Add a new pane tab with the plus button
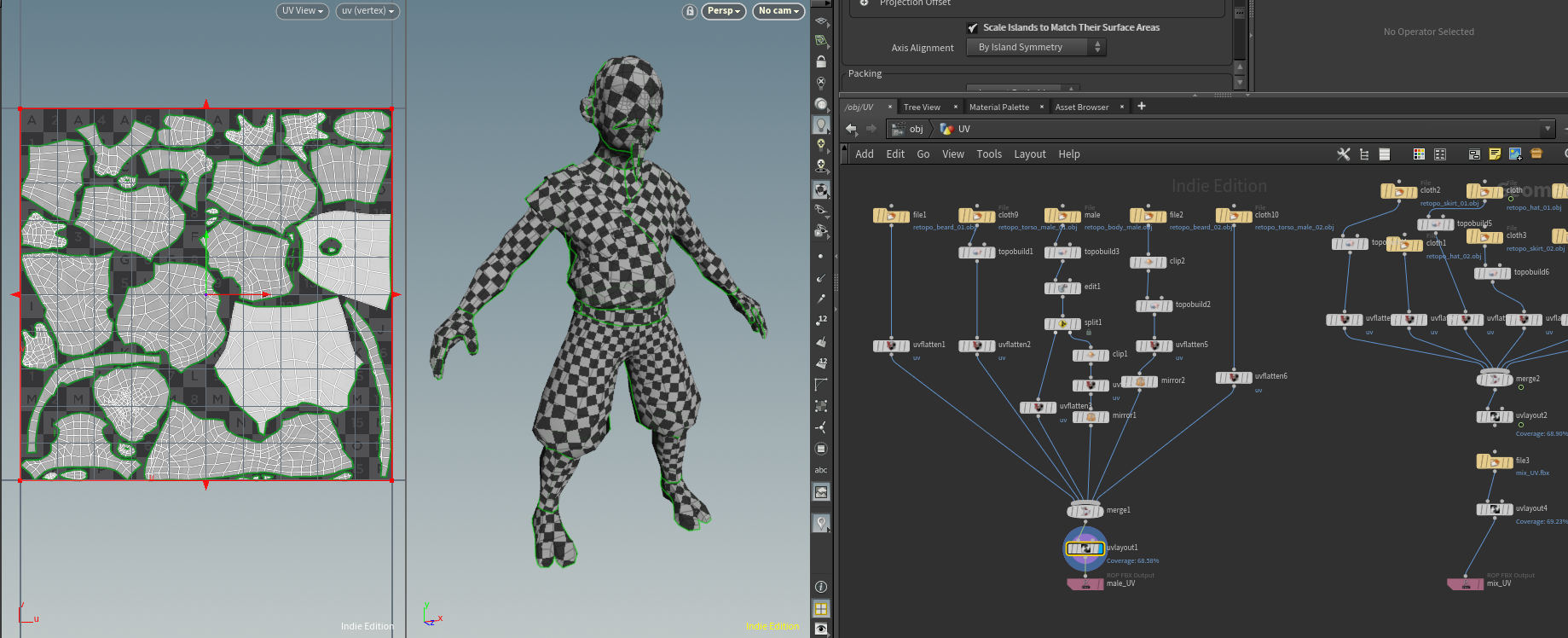This screenshot has width=1568, height=638. coord(1142,107)
